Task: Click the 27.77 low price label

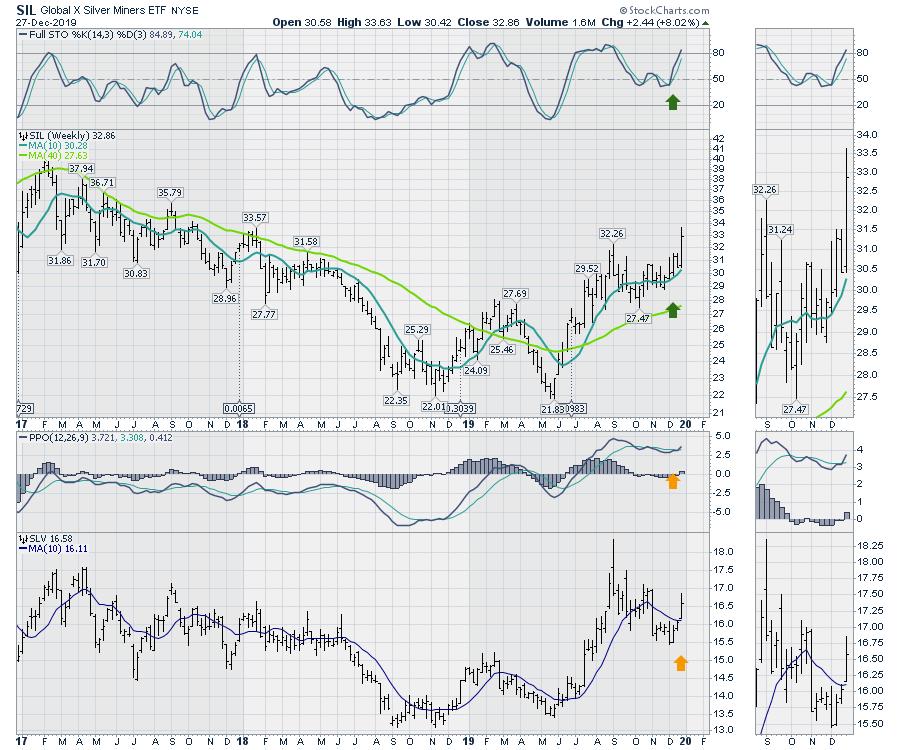Action: click(x=264, y=314)
